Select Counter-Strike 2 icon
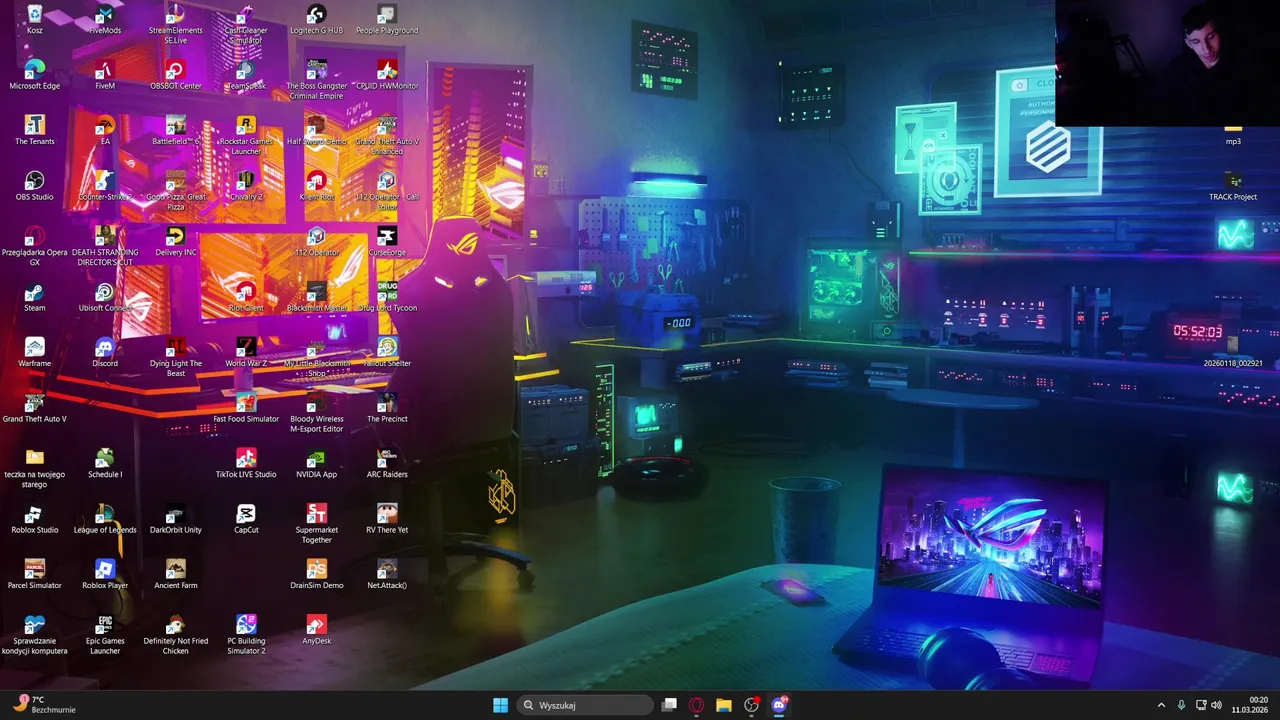Screen dimensions: 1280x720 pos(105,186)
